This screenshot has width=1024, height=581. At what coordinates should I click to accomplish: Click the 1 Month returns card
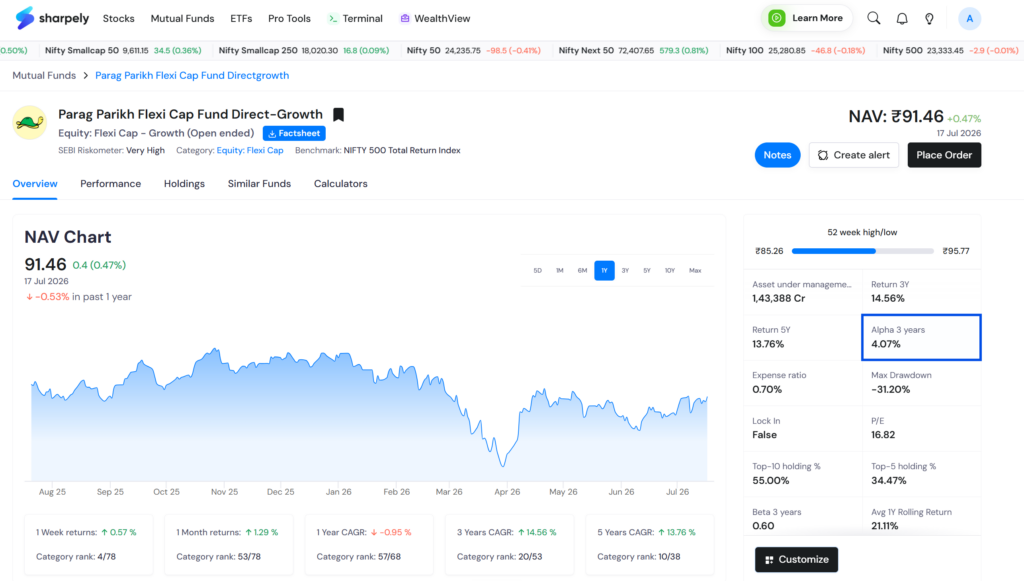pos(229,544)
